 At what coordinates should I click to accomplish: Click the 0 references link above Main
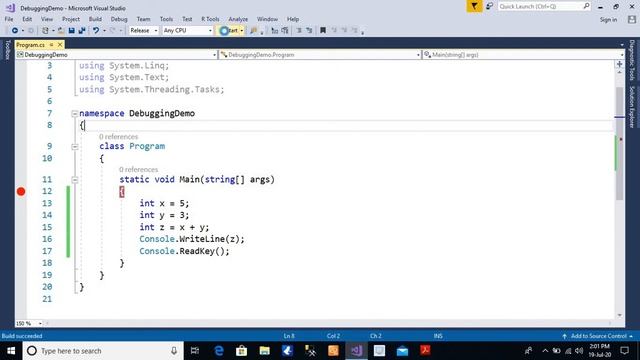point(138,169)
